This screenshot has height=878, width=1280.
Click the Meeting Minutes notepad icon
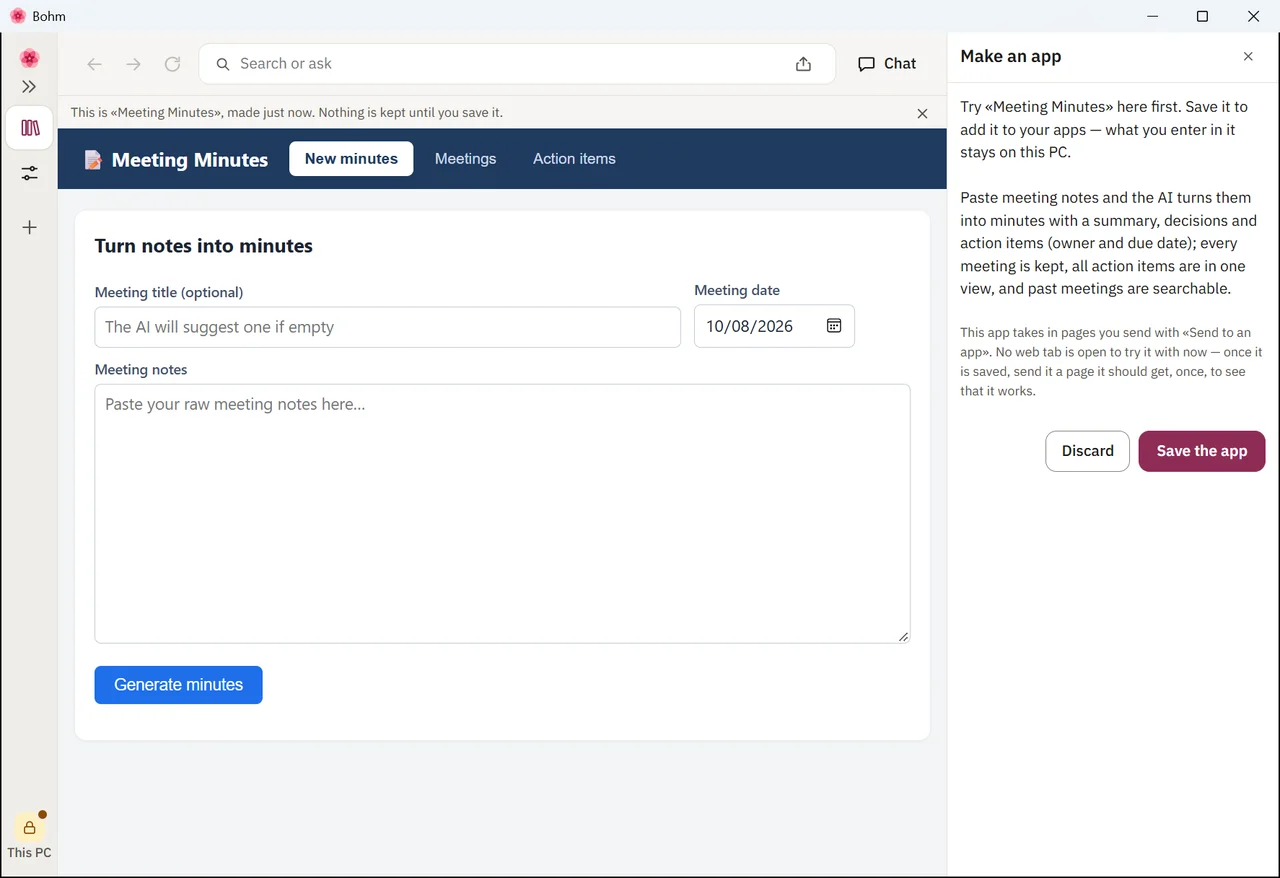pos(93,160)
